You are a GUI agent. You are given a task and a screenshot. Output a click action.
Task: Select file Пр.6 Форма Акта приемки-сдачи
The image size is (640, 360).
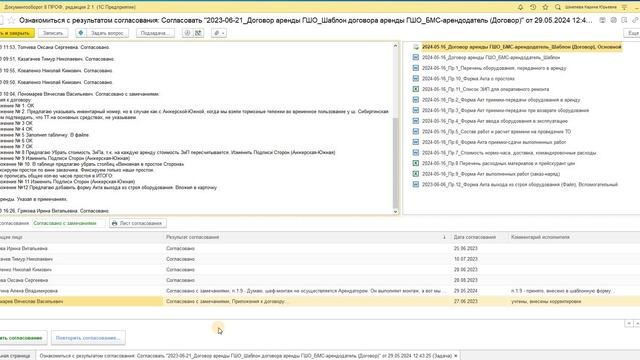point(494,142)
